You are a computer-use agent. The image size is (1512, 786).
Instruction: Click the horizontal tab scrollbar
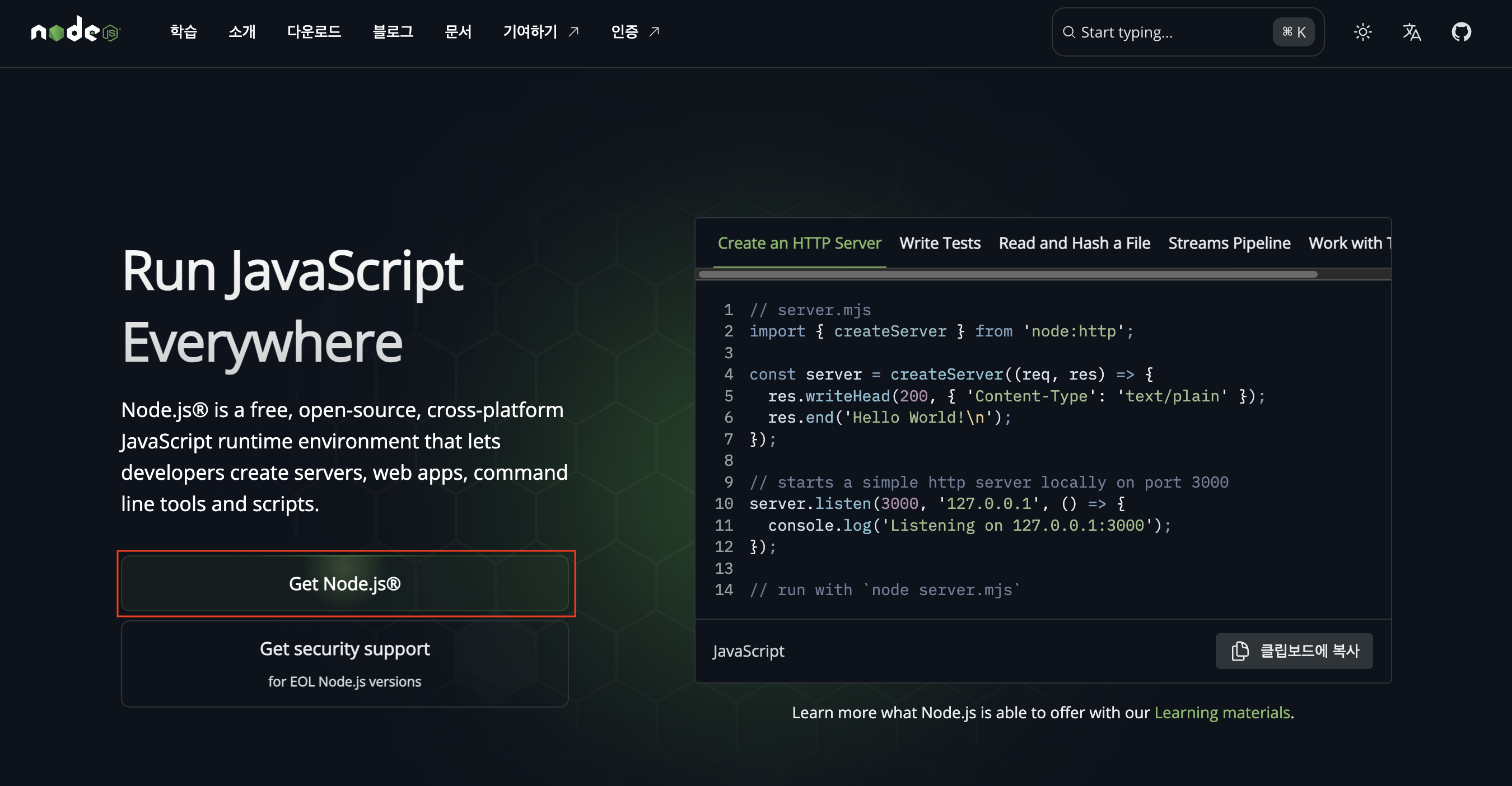pos(1007,274)
